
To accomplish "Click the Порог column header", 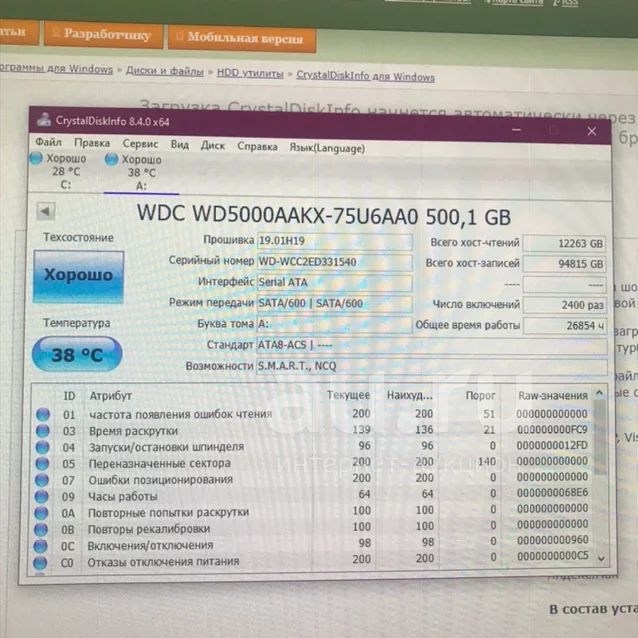I will (x=480, y=395).
